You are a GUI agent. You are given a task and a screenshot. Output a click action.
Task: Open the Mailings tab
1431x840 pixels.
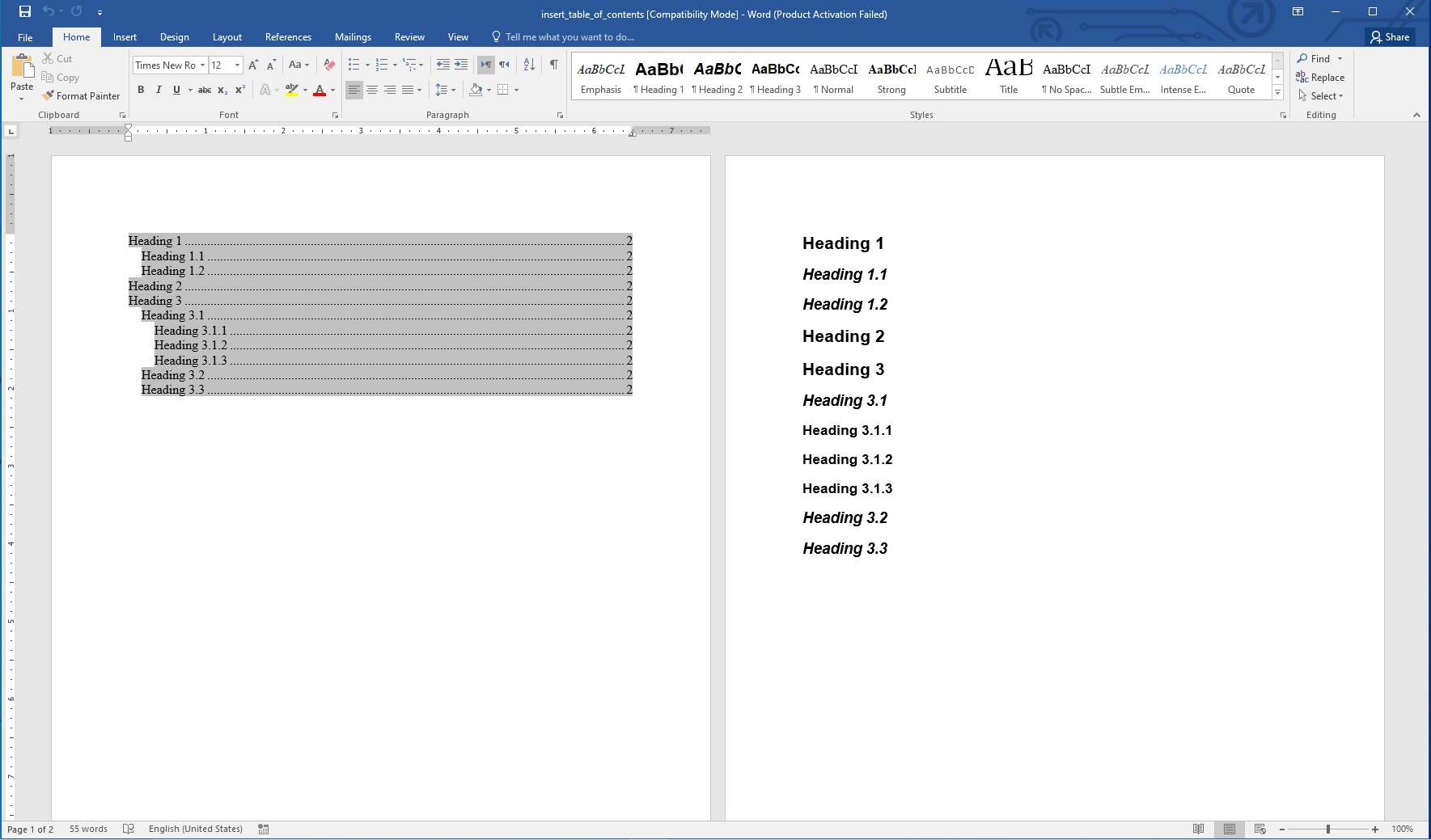353,37
